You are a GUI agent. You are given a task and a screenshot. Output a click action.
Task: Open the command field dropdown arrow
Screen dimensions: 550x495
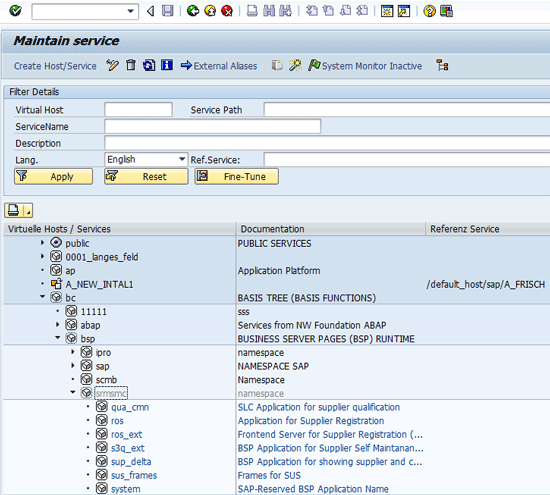click(130, 11)
